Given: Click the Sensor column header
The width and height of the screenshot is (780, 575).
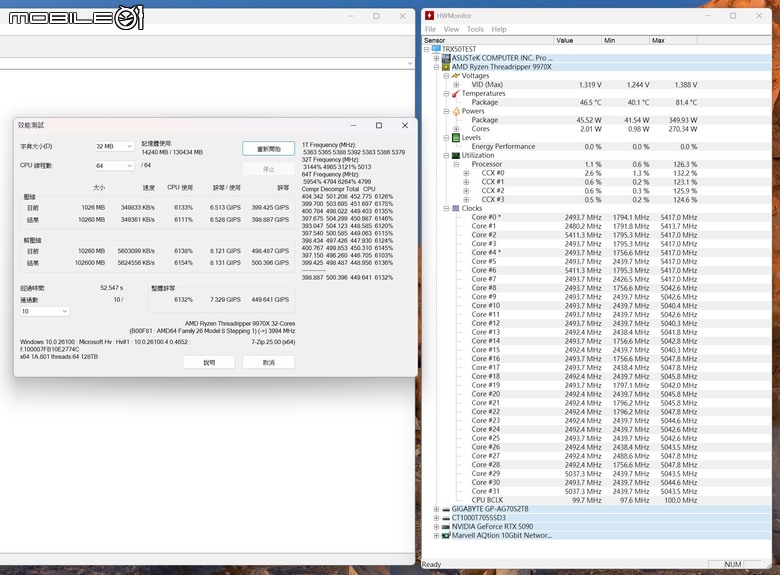Looking at the screenshot, I should 488,40.
